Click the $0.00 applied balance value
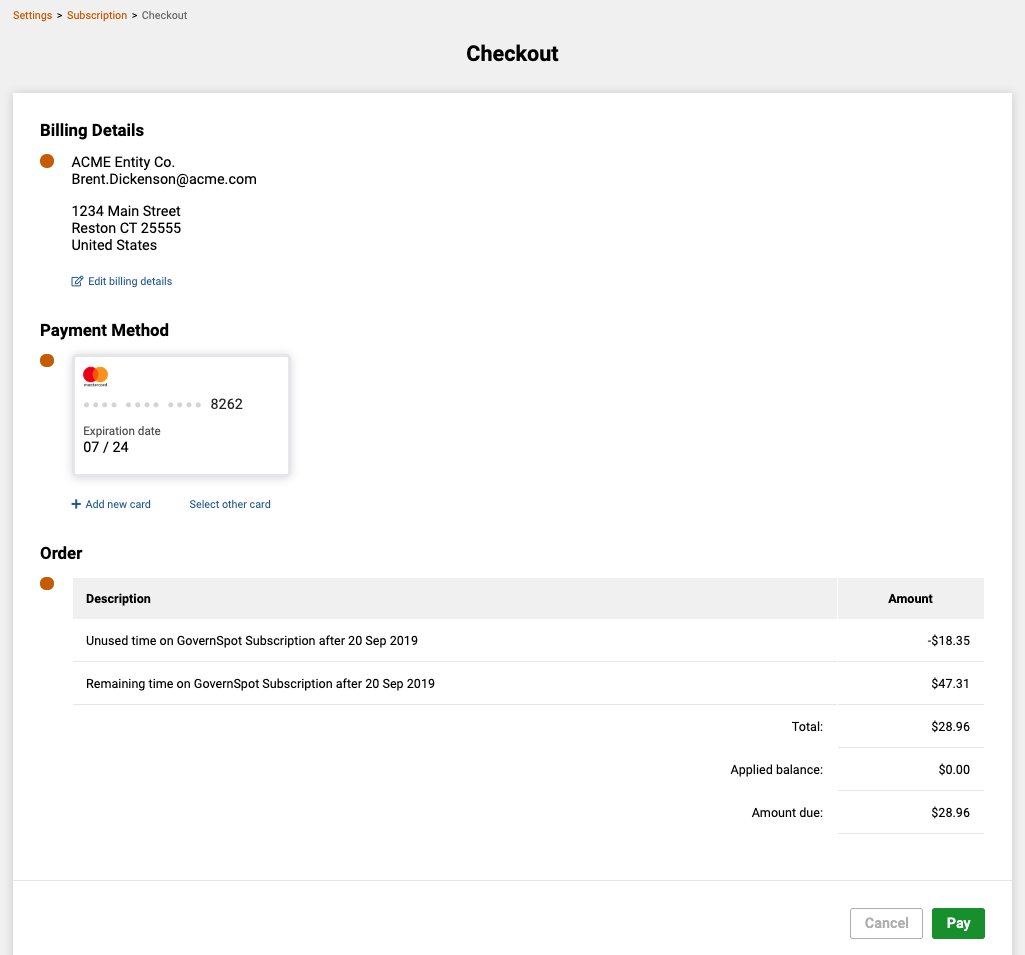This screenshot has width=1025, height=955. 954,770
